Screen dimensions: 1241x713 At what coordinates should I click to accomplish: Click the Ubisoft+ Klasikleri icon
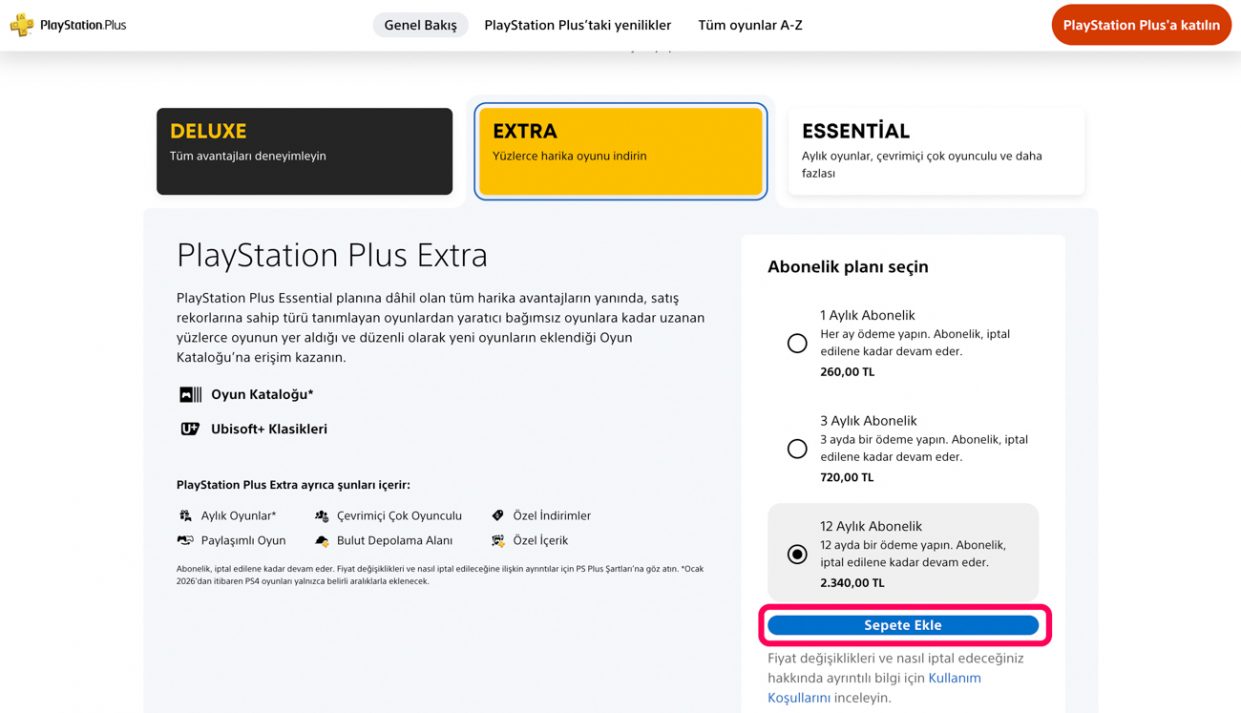(190, 429)
